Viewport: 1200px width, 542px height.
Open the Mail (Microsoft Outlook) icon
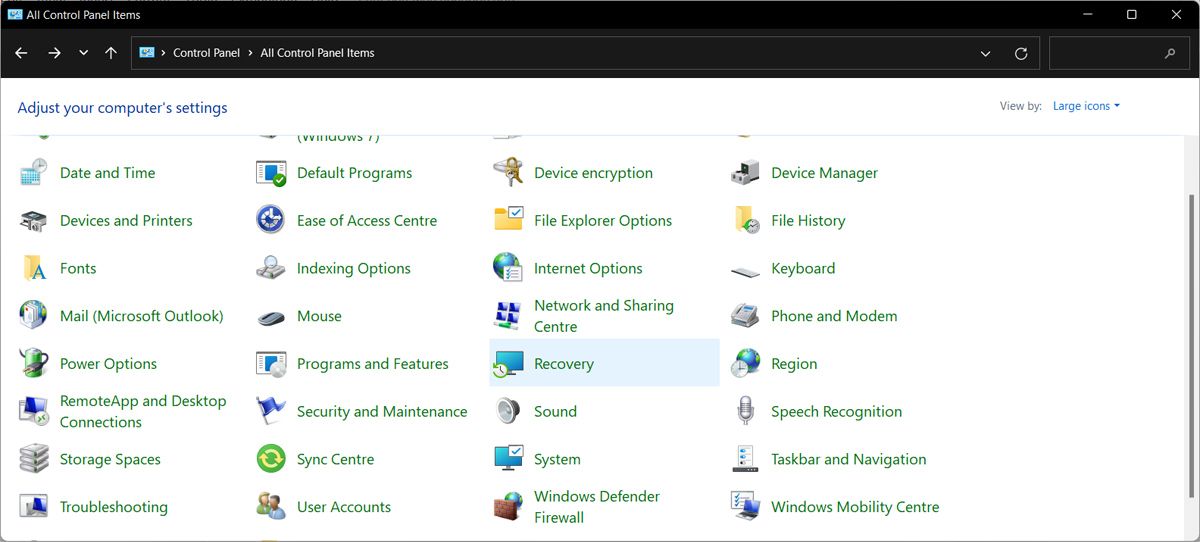[34, 316]
